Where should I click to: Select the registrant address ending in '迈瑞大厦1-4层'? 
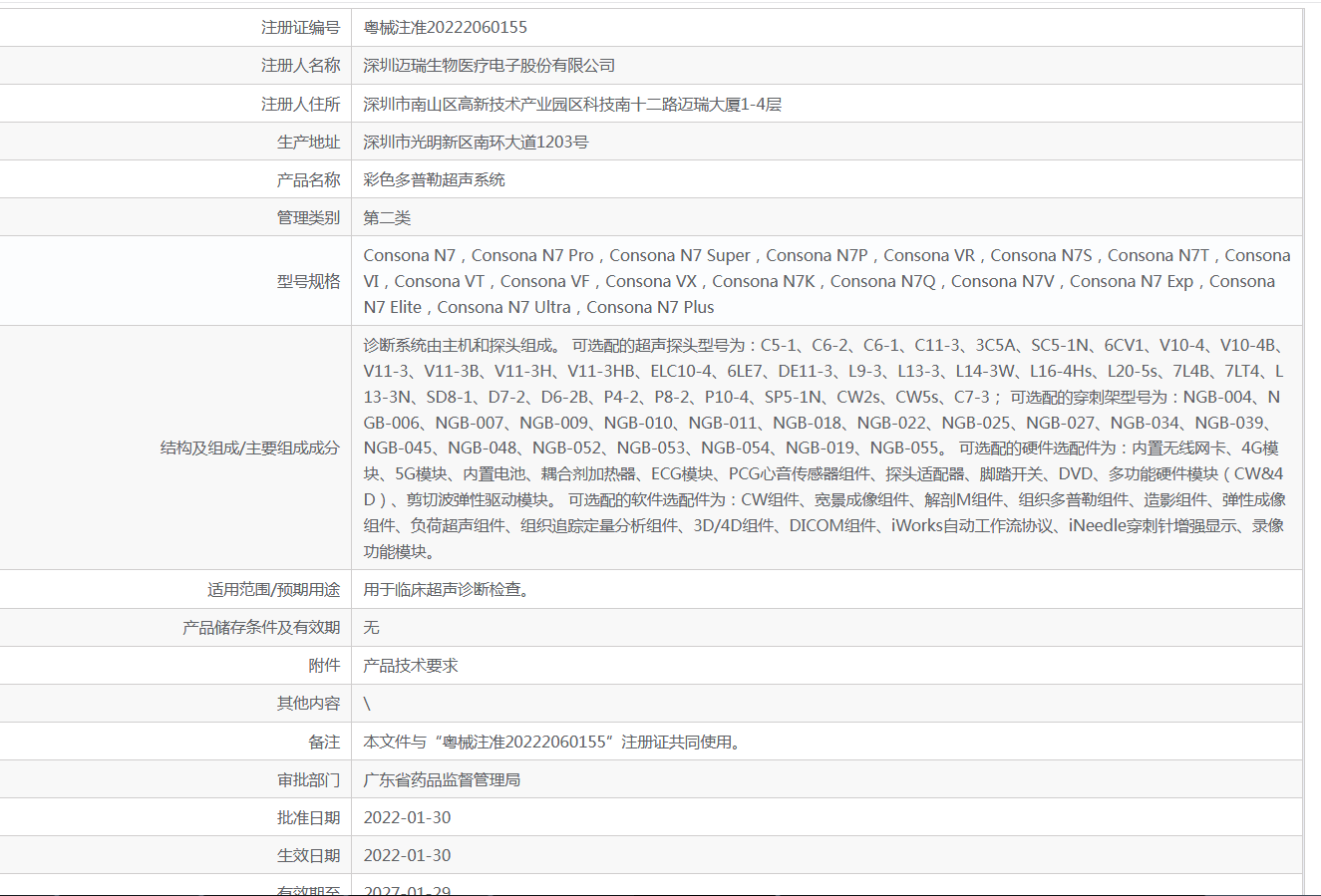[572, 104]
